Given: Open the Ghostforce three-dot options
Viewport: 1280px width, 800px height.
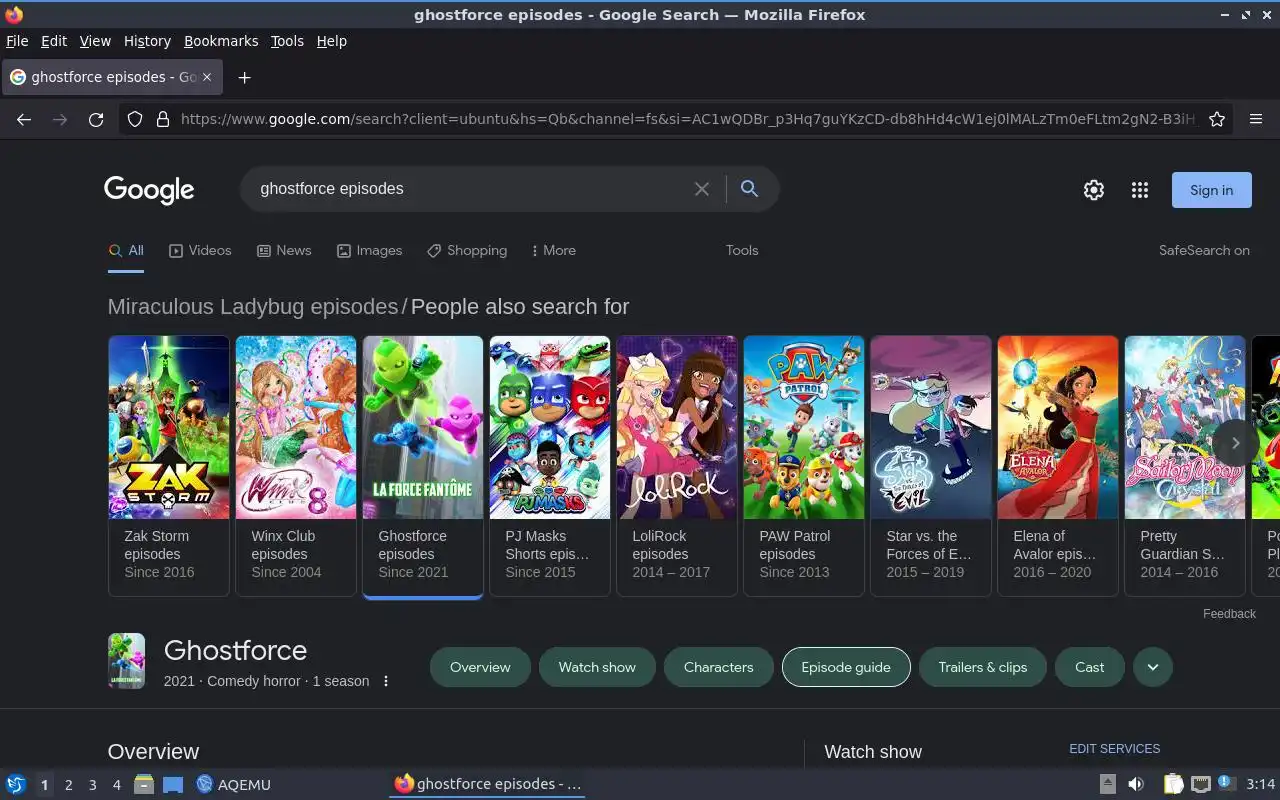Looking at the screenshot, I should click(x=386, y=681).
